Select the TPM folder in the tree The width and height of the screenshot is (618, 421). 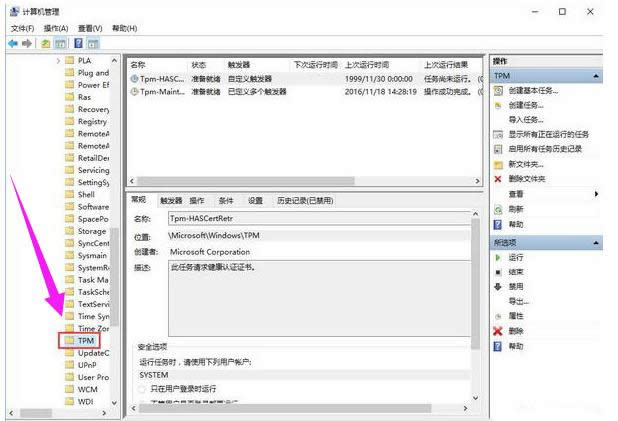86,340
